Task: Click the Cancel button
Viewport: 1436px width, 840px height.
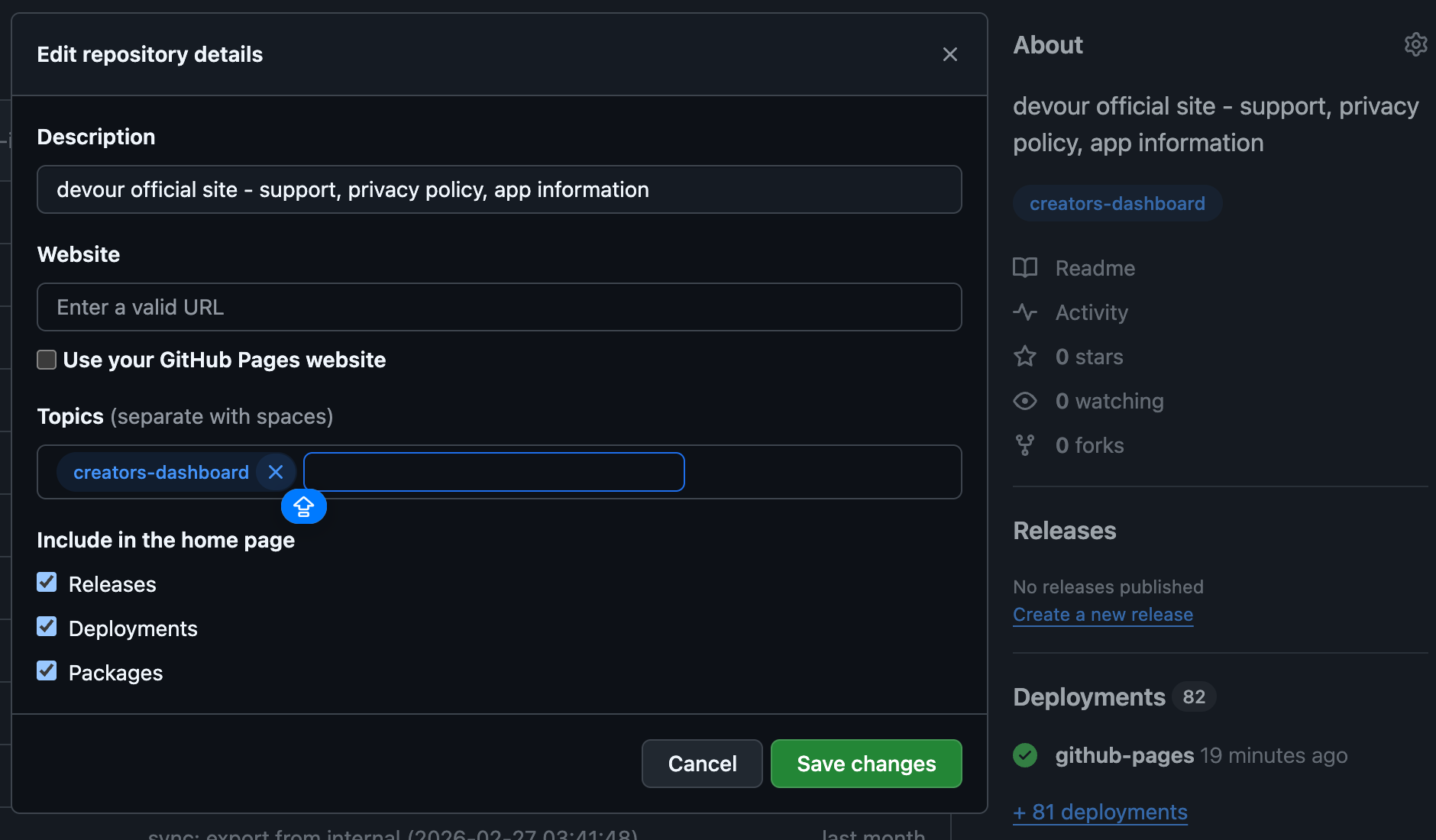Action: click(x=702, y=763)
